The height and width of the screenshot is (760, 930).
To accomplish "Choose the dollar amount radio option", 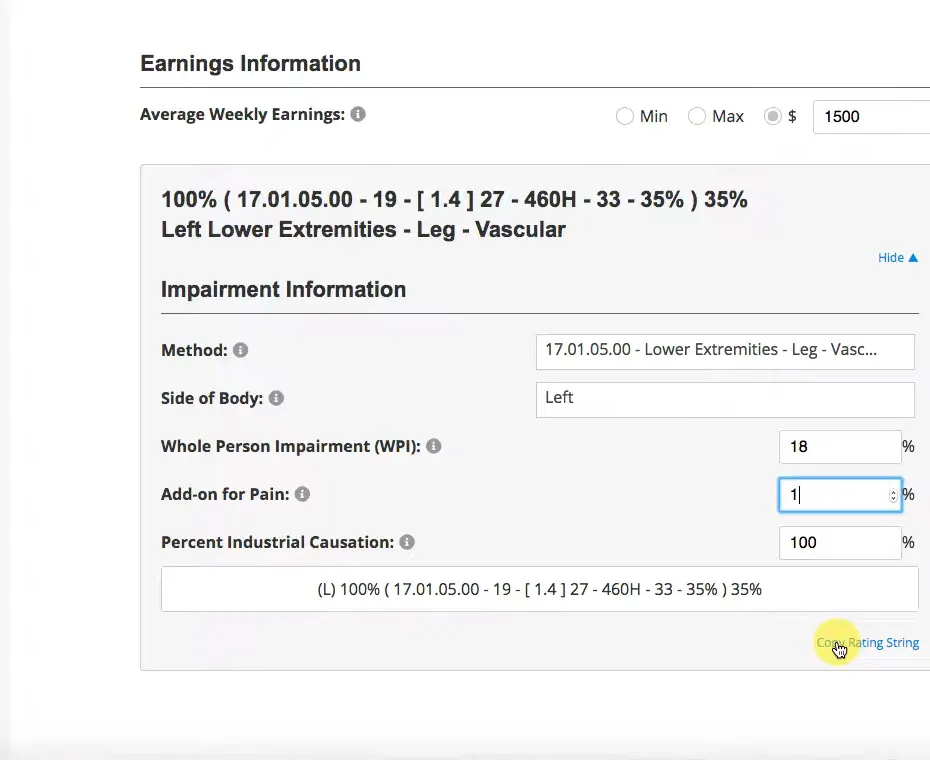I will point(772,116).
